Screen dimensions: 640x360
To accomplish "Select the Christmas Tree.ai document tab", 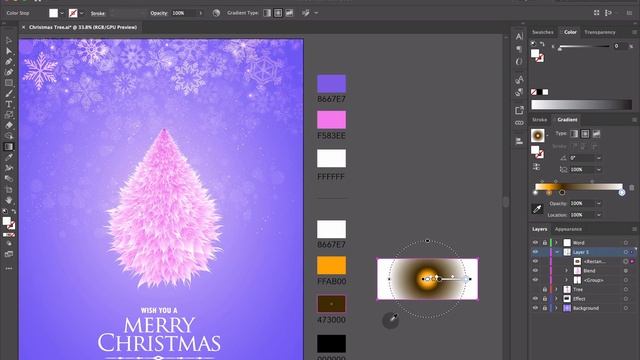I will coord(83,27).
